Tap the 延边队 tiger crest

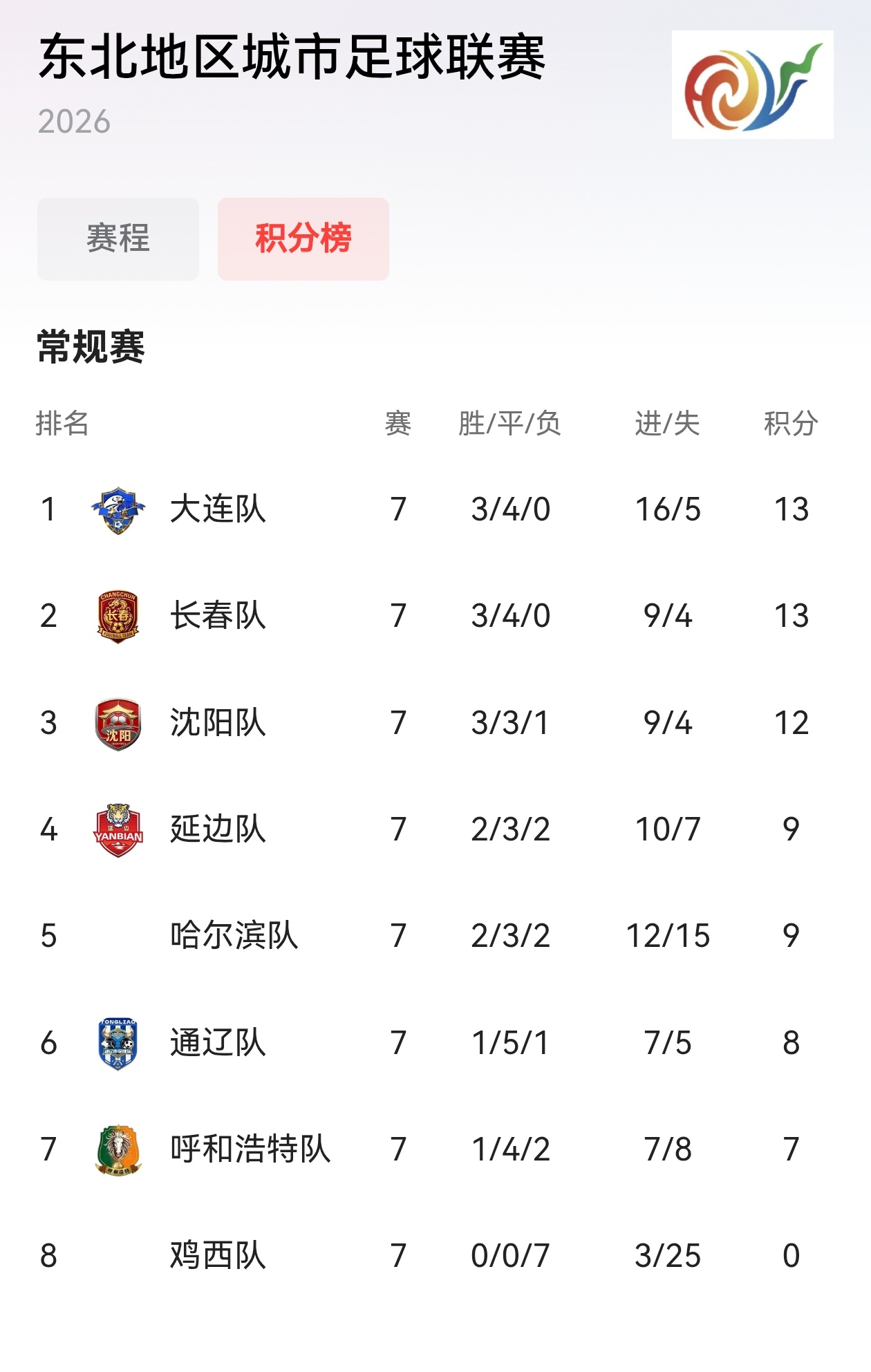[118, 830]
